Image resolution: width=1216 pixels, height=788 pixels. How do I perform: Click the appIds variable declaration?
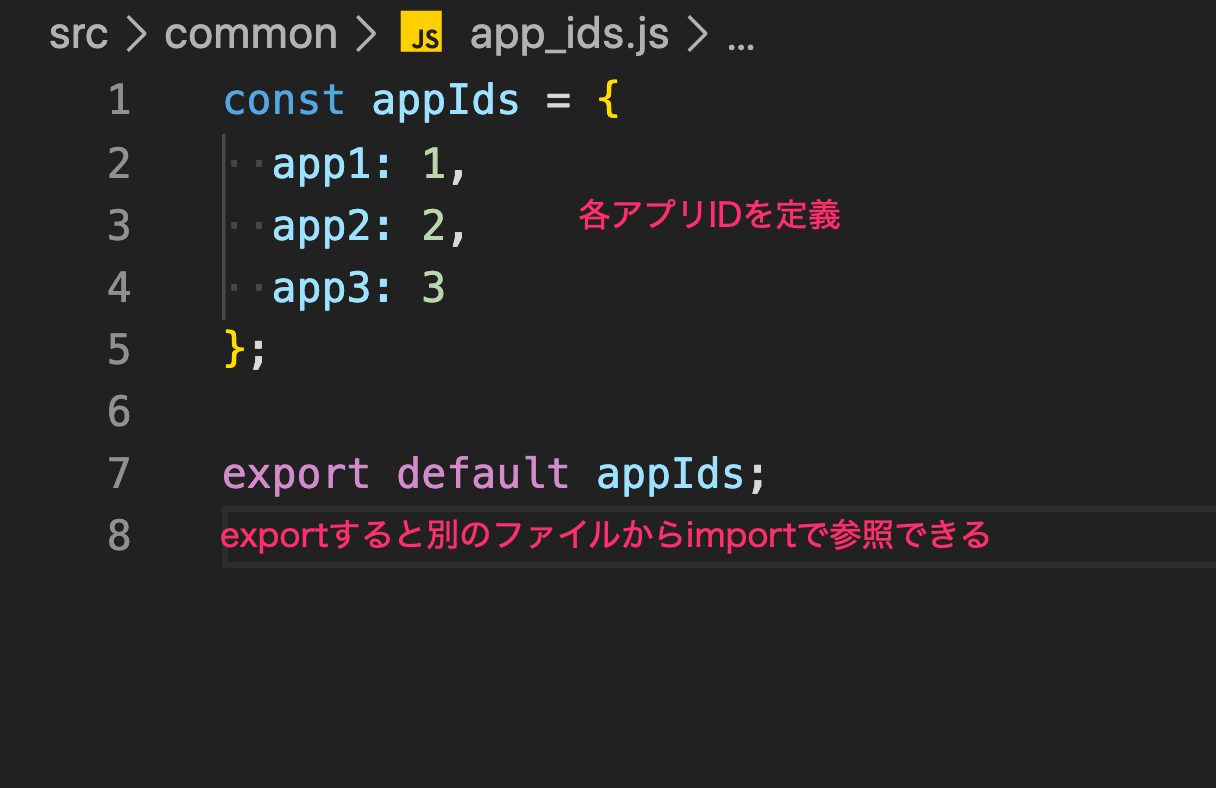(446, 101)
